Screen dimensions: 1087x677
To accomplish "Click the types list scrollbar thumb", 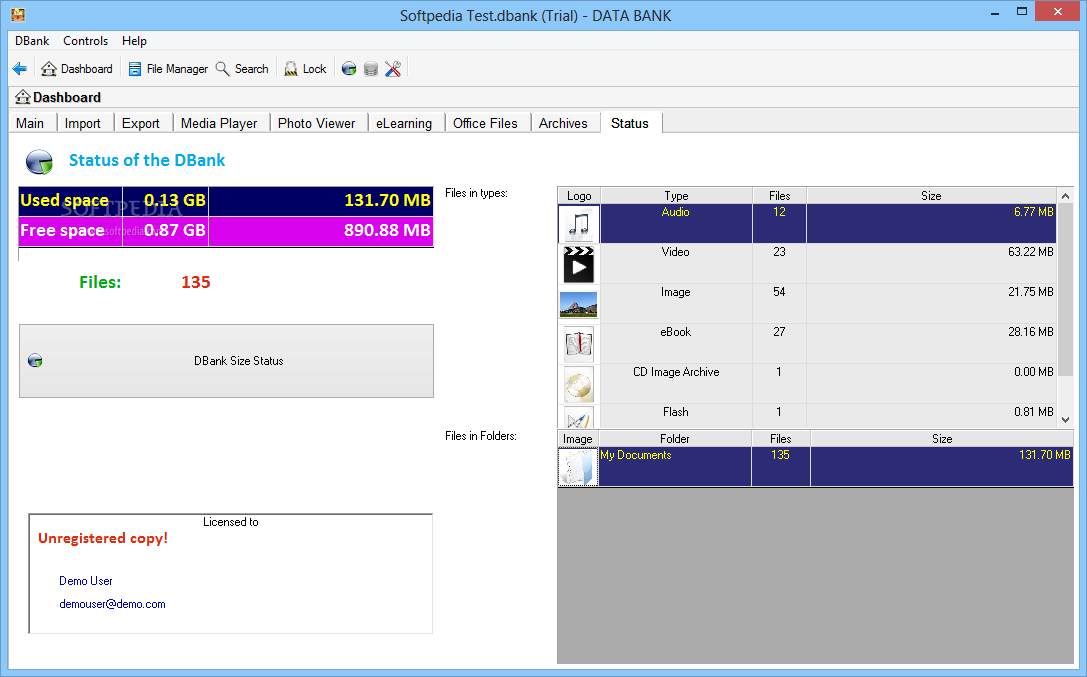I will click(1065, 290).
